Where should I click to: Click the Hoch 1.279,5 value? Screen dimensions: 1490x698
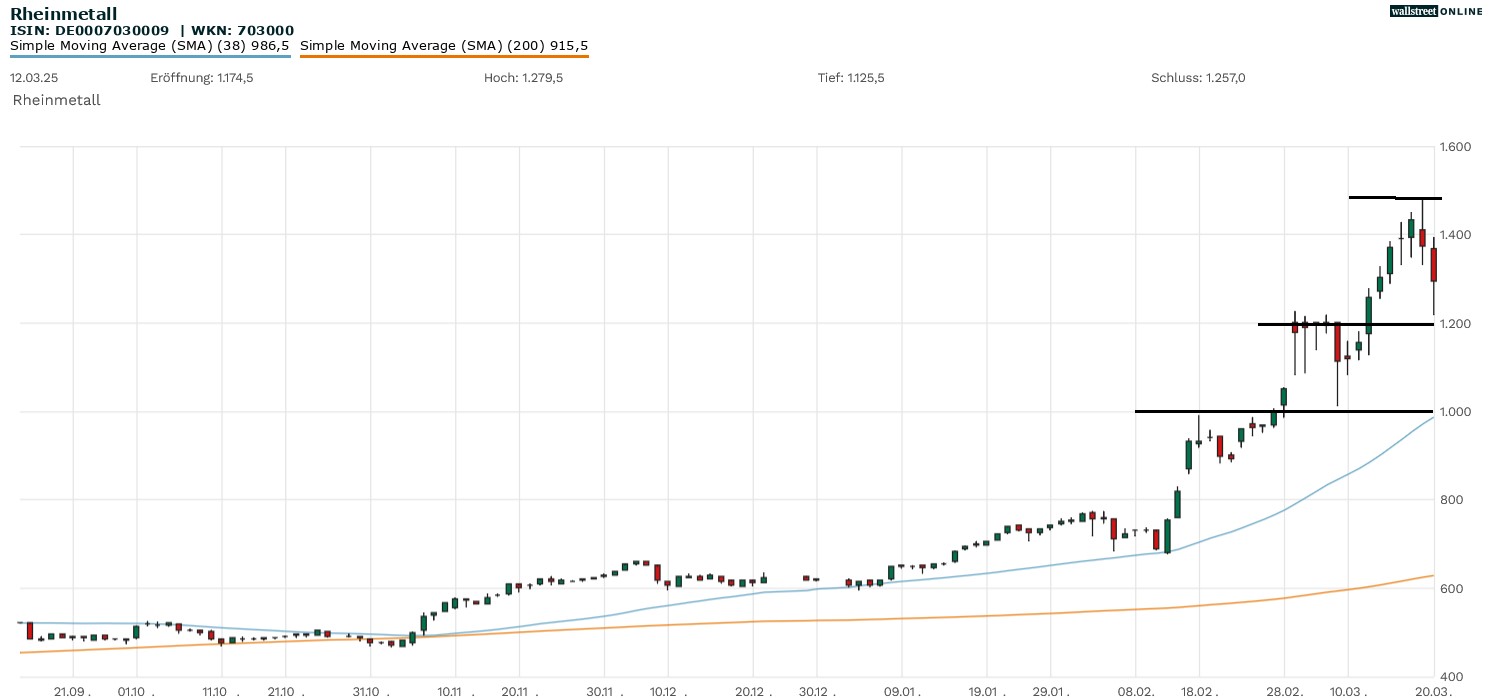(x=523, y=78)
